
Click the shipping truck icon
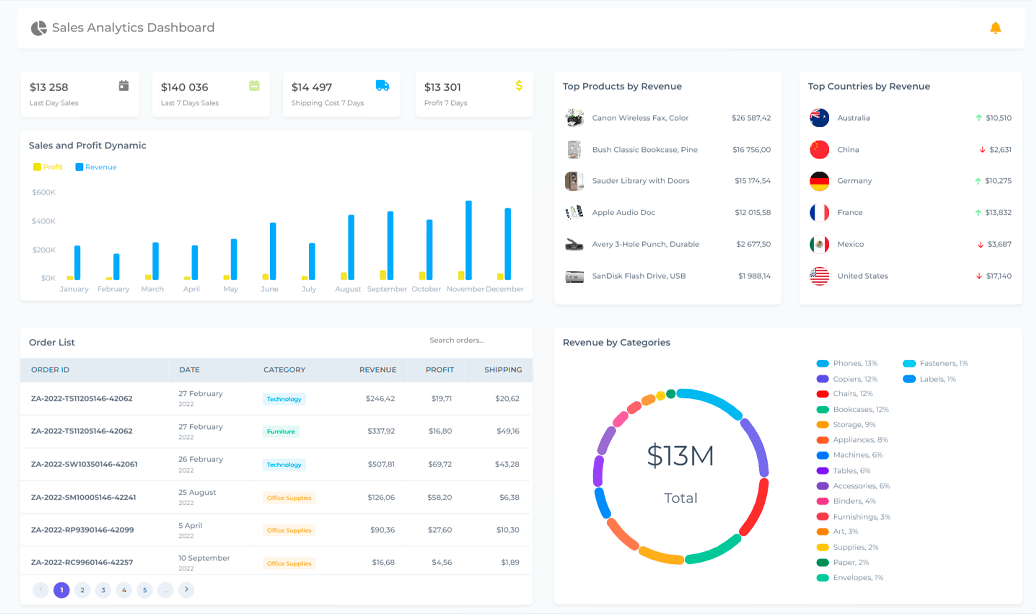383,86
